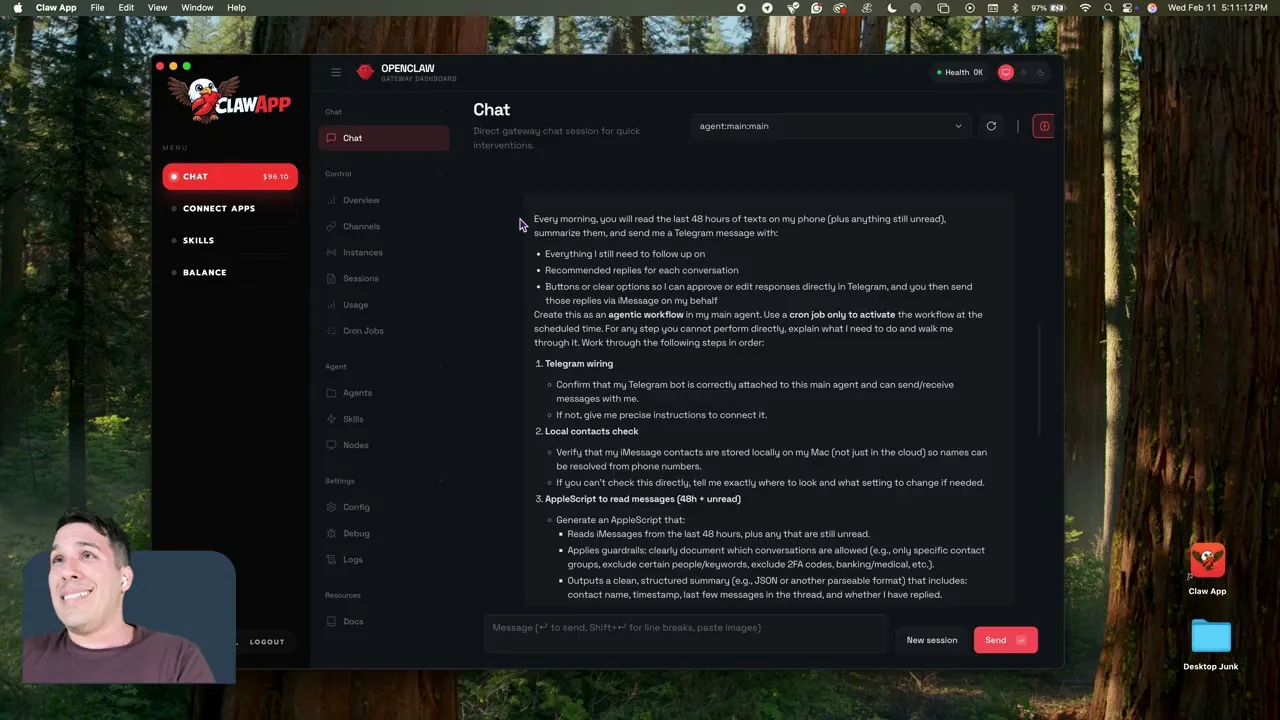Image resolution: width=1280 pixels, height=720 pixels.
Task: Click the New session button
Action: tap(932, 640)
